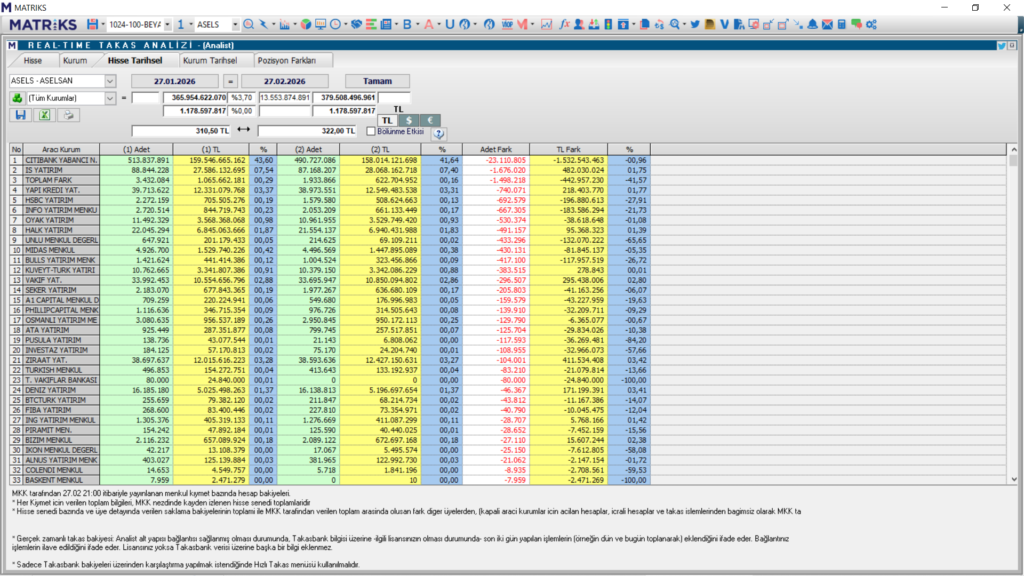Open the alarm bell icon
1024x576 pixels.
812,23
